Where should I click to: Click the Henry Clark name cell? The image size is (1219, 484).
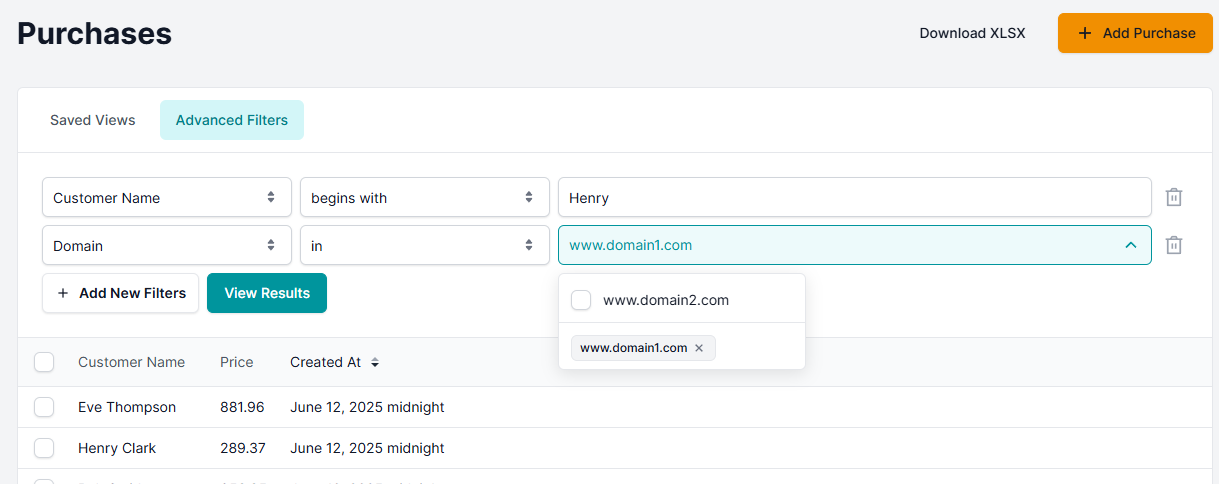(x=117, y=448)
